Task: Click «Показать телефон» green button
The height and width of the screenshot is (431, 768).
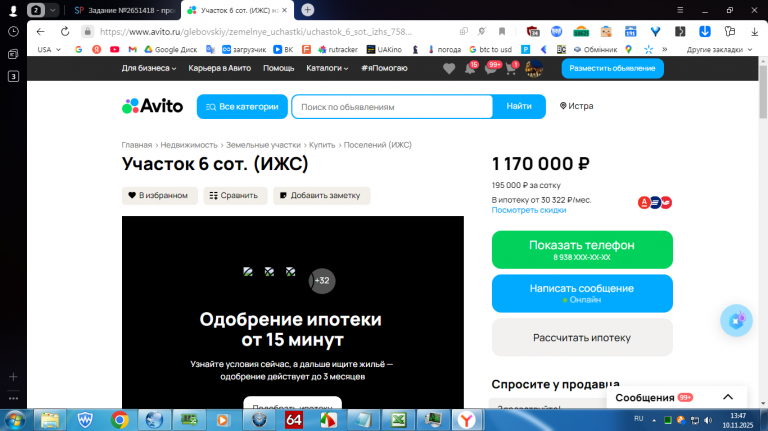Action: point(582,250)
